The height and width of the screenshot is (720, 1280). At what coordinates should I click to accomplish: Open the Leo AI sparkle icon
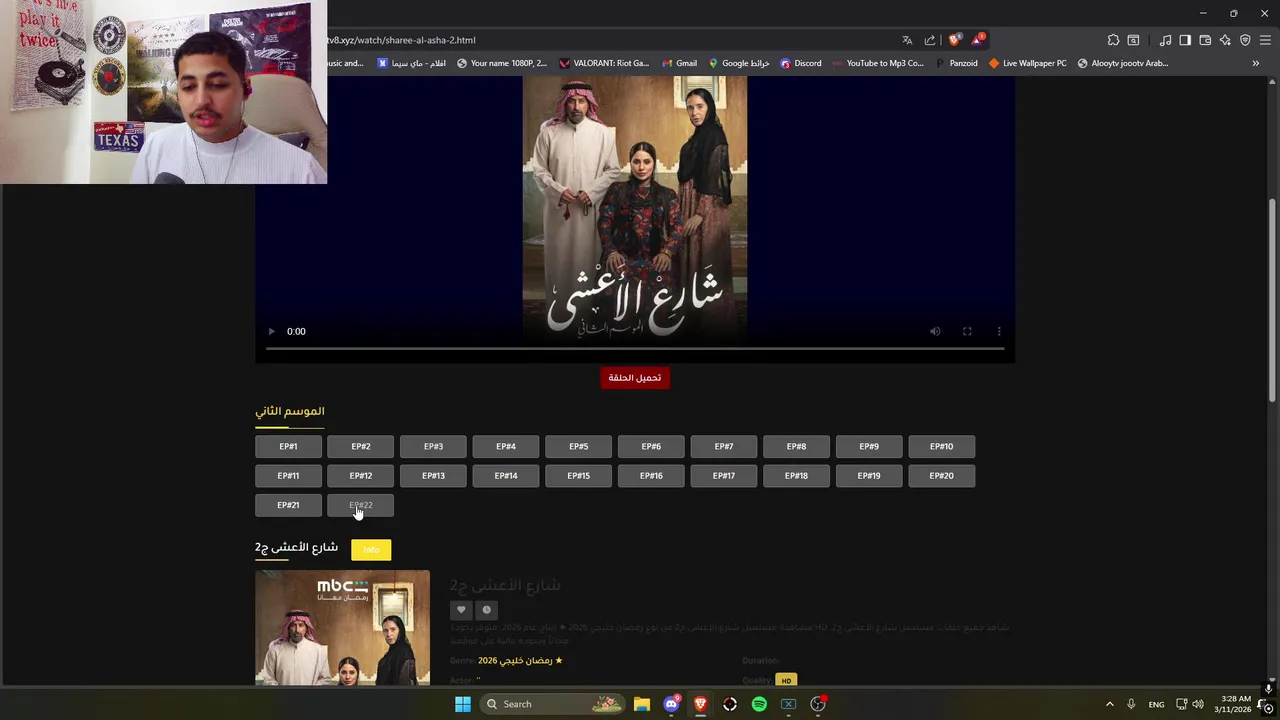tap(1225, 40)
